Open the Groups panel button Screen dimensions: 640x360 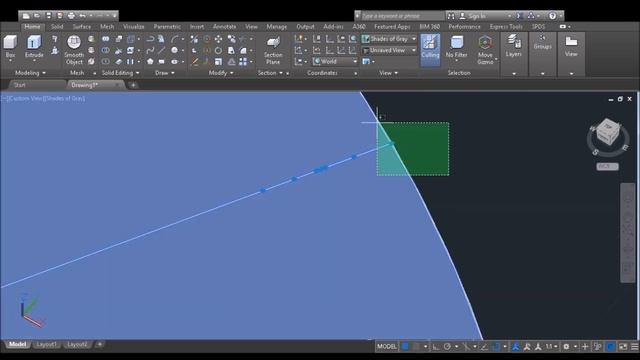pyautogui.click(x=542, y=42)
